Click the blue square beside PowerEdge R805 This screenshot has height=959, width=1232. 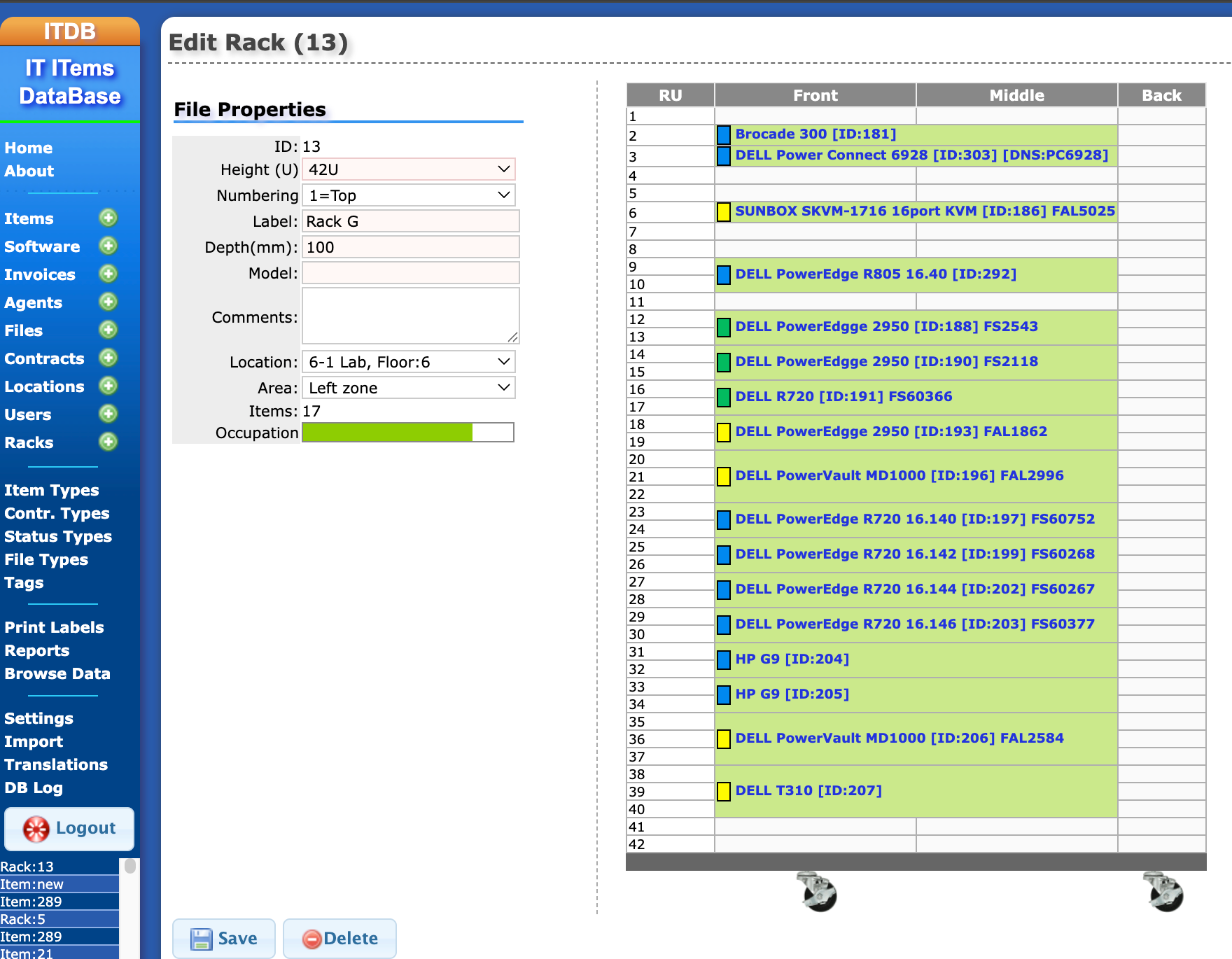pyautogui.click(x=724, y=274)
